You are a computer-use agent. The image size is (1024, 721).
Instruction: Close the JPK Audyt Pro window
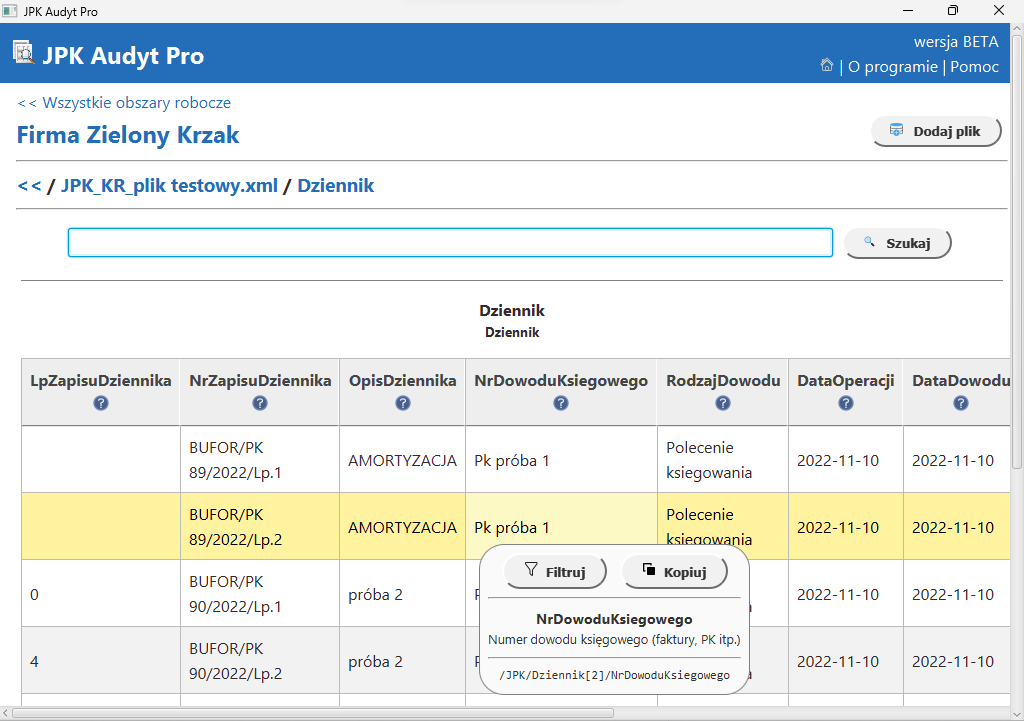coord(999,10)
